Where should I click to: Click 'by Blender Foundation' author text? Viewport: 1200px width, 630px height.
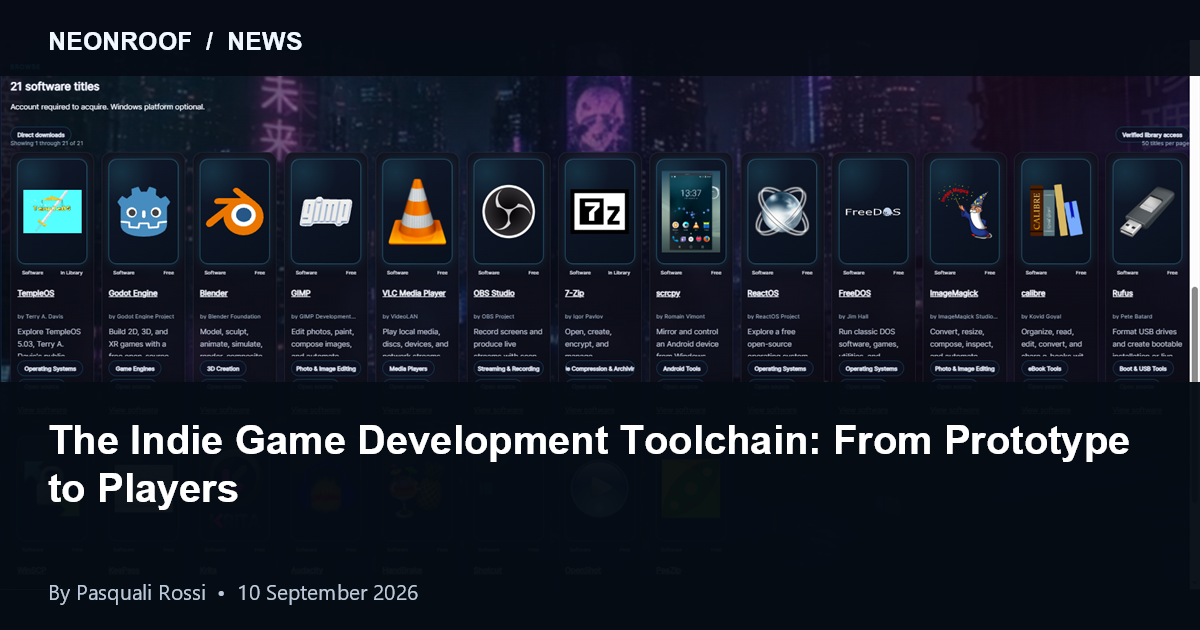[x=231, y=316]
